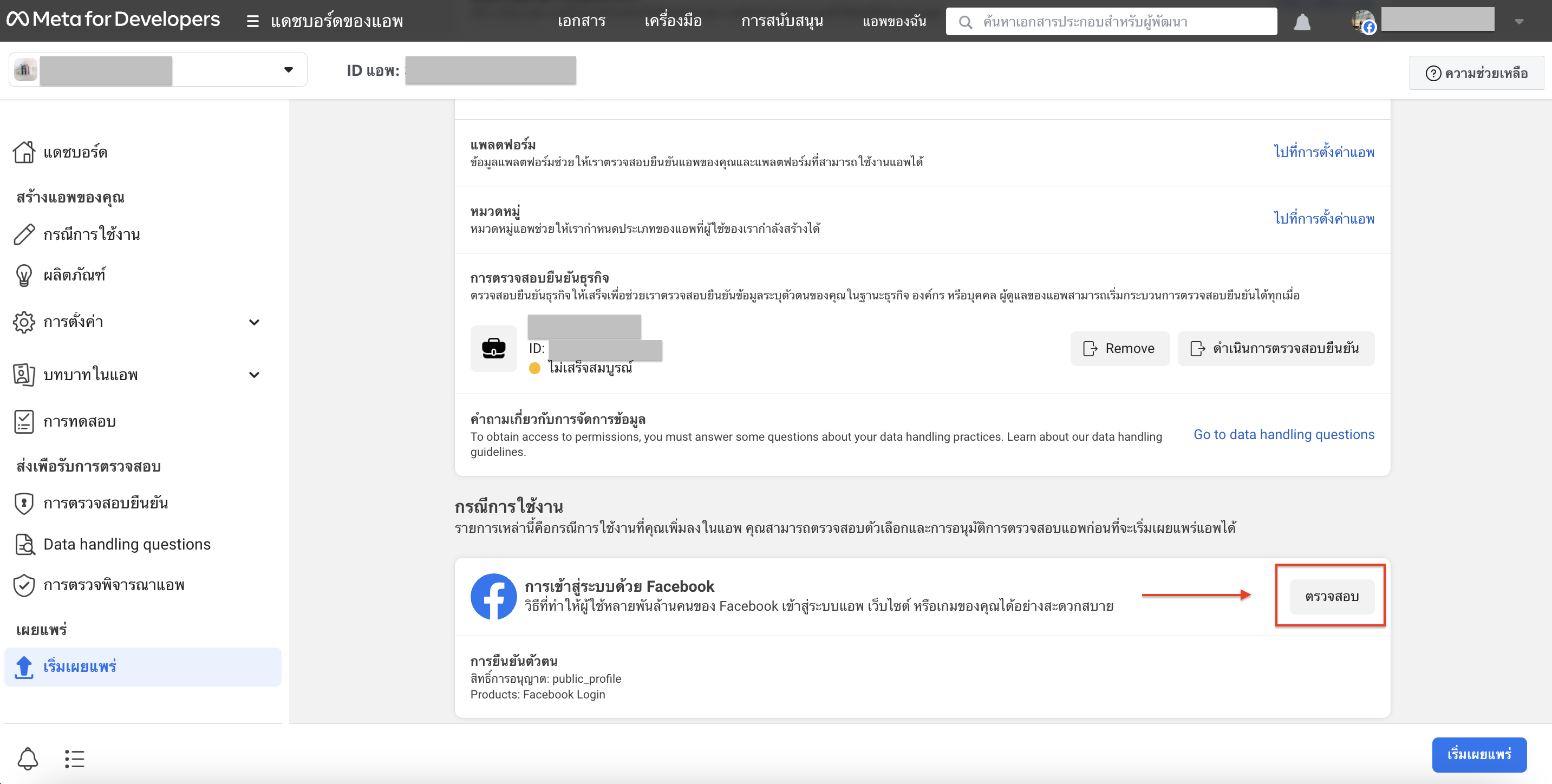Image resolution: width=1552 pixels, height=784 pixels.
Task: Click the app thumbnail icon in selector
Action: click(x=26, y=70)
